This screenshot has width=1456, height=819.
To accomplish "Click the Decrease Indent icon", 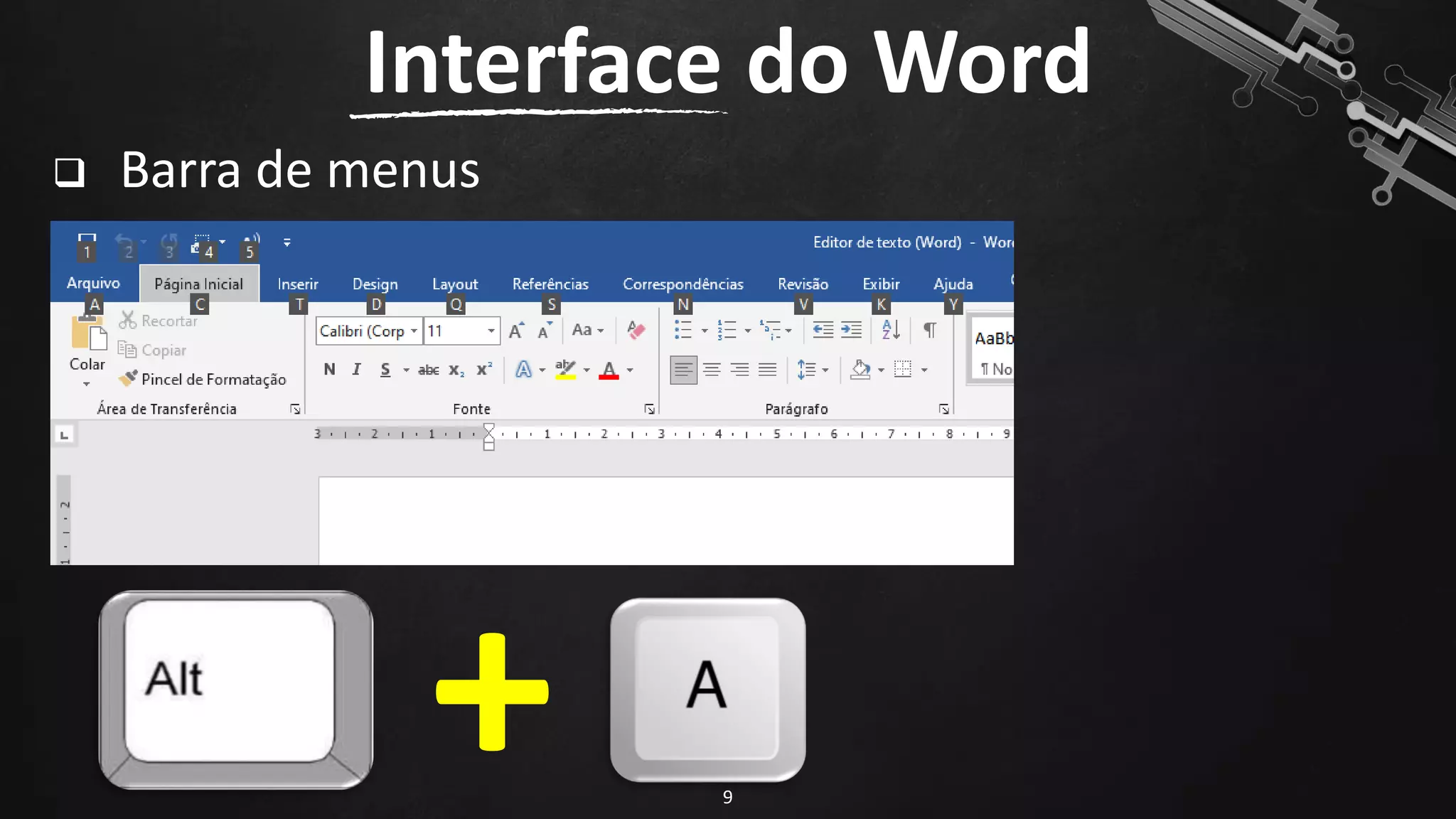I will [823, 330].
